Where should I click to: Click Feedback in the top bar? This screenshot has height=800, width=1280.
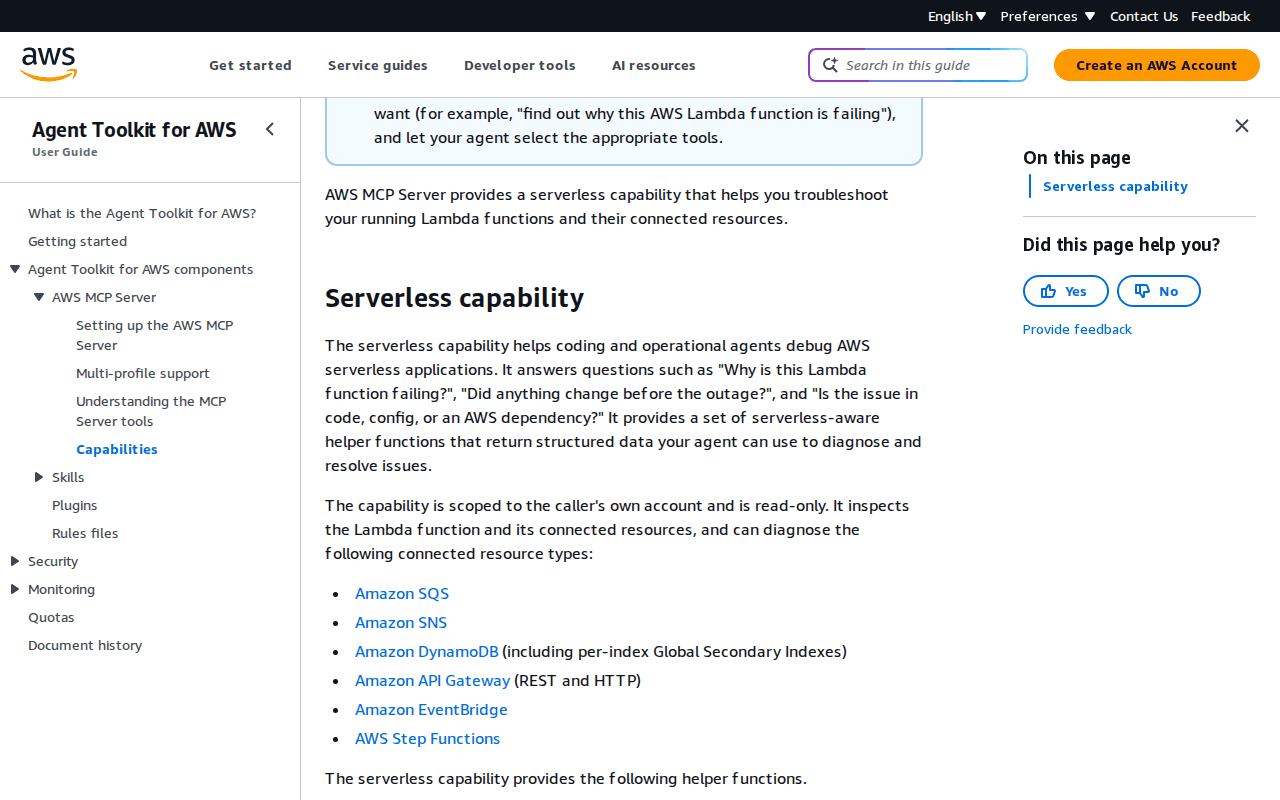pos(1221,16)
